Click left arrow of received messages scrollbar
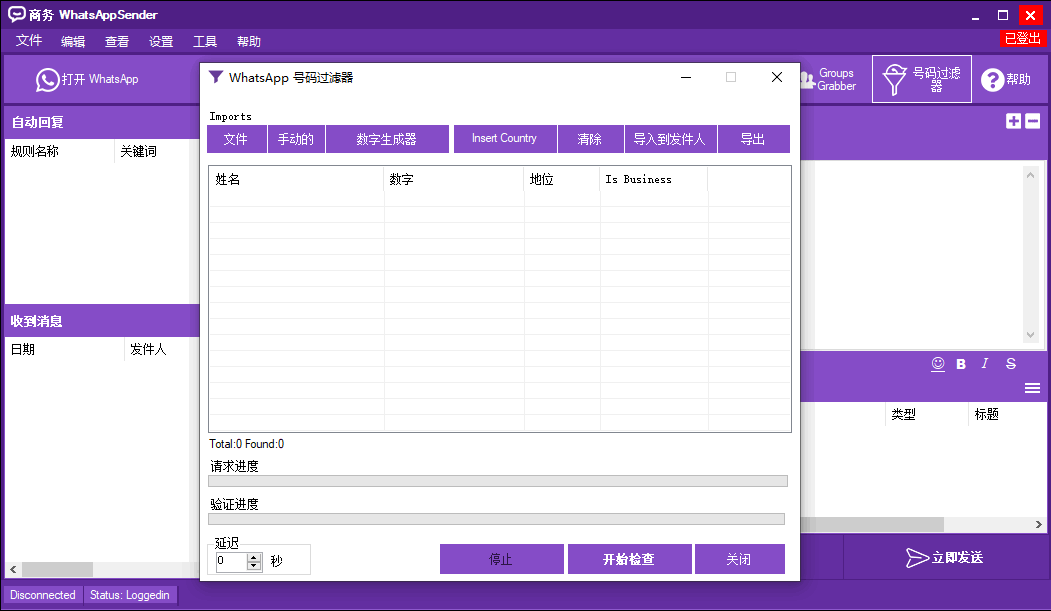This screenshot has height=611, width=1051. (13, 569)
